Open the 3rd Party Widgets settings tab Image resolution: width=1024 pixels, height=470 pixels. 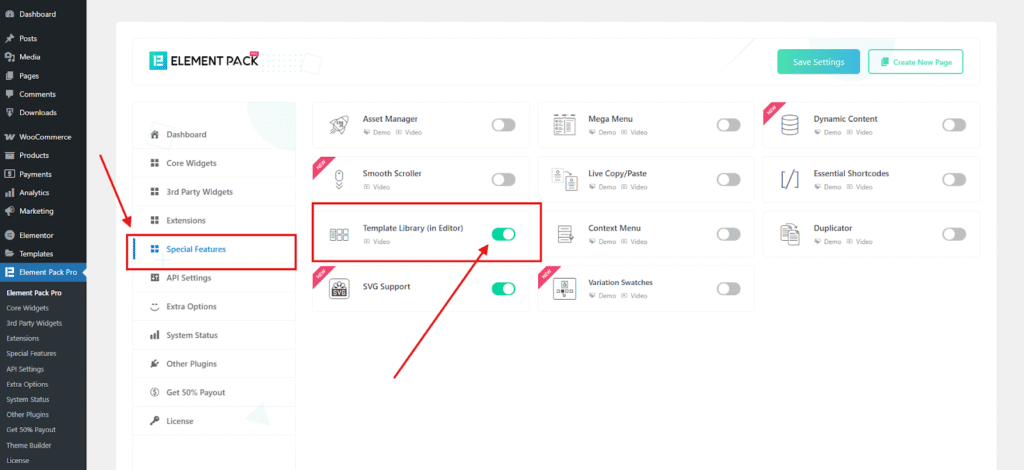(x=214, y=192)
